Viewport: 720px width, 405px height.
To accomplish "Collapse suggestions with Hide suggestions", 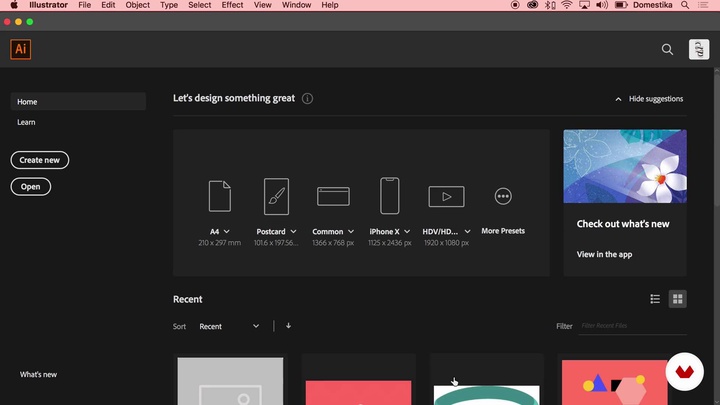I will (x=649, y=99).
